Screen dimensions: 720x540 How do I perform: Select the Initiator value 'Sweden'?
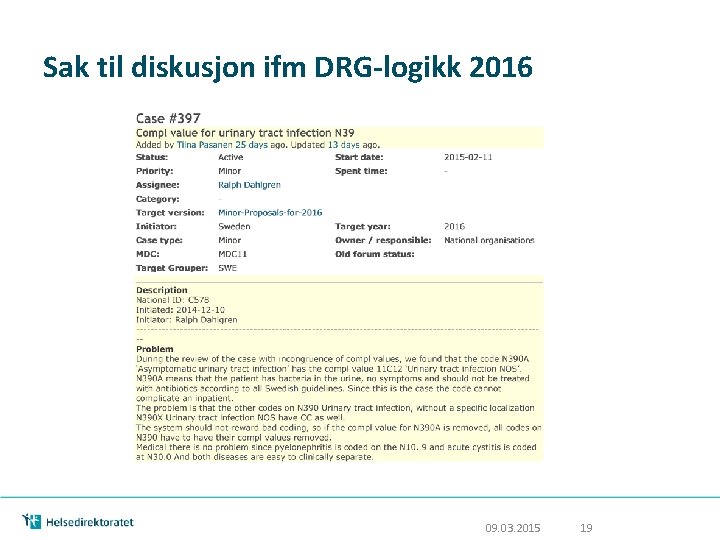click(x=234, y=226)
